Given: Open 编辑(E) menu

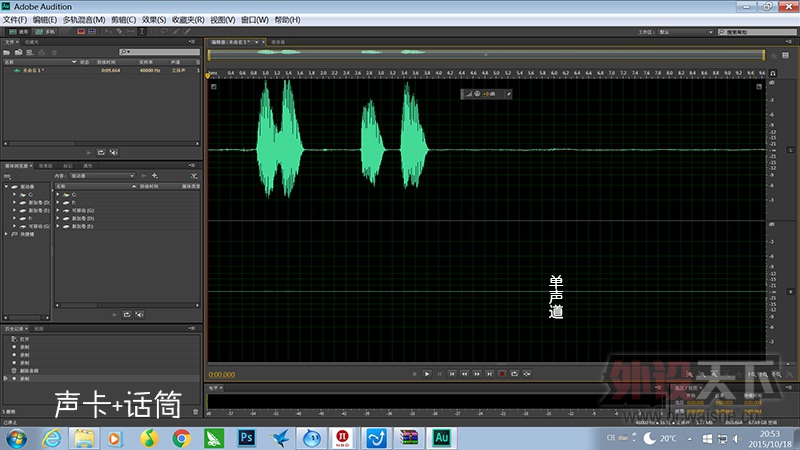Looking at the screenshot, I should coord(45,20).
